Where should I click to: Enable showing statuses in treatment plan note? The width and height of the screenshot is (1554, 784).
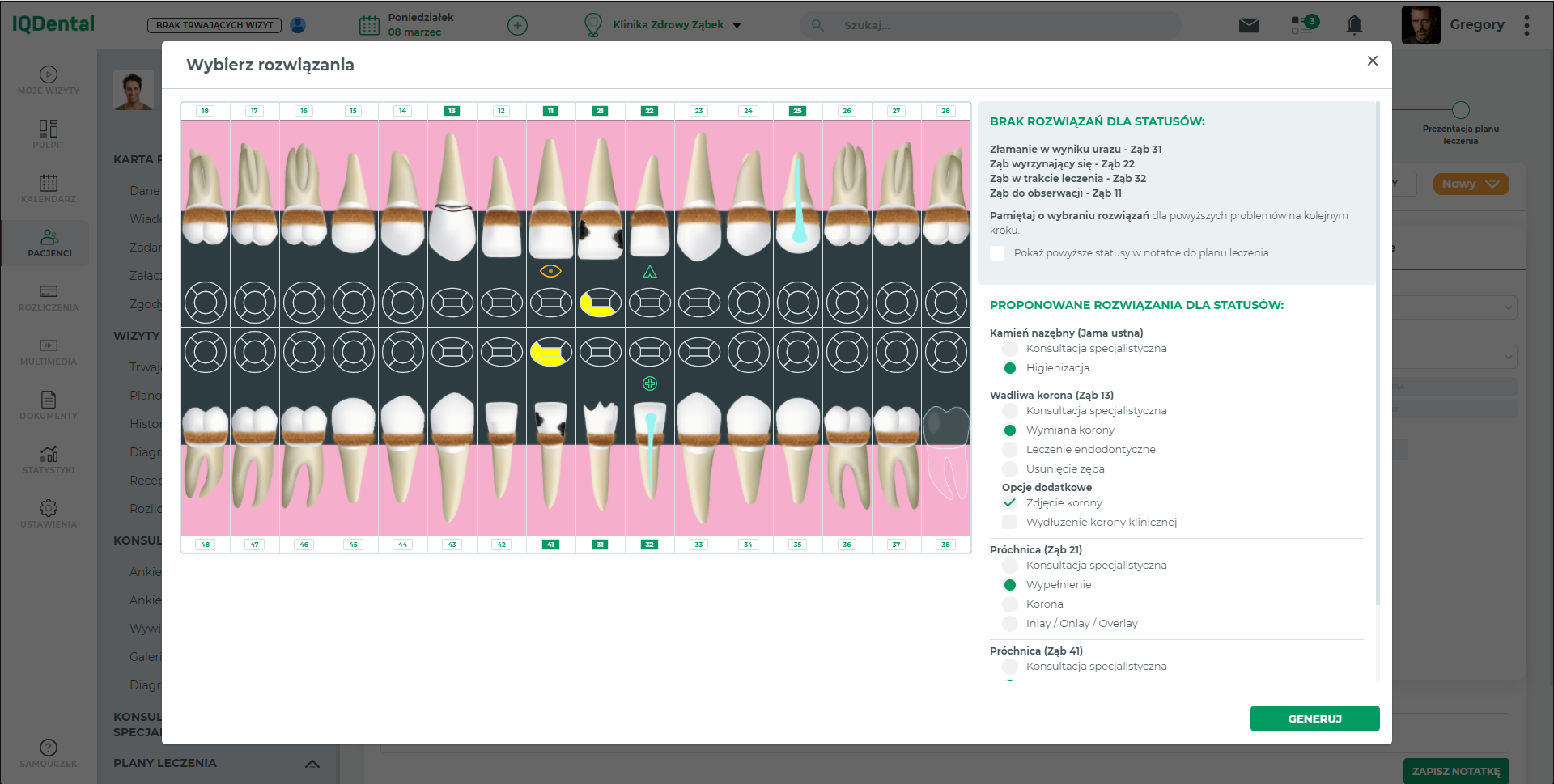click(997, 253)
